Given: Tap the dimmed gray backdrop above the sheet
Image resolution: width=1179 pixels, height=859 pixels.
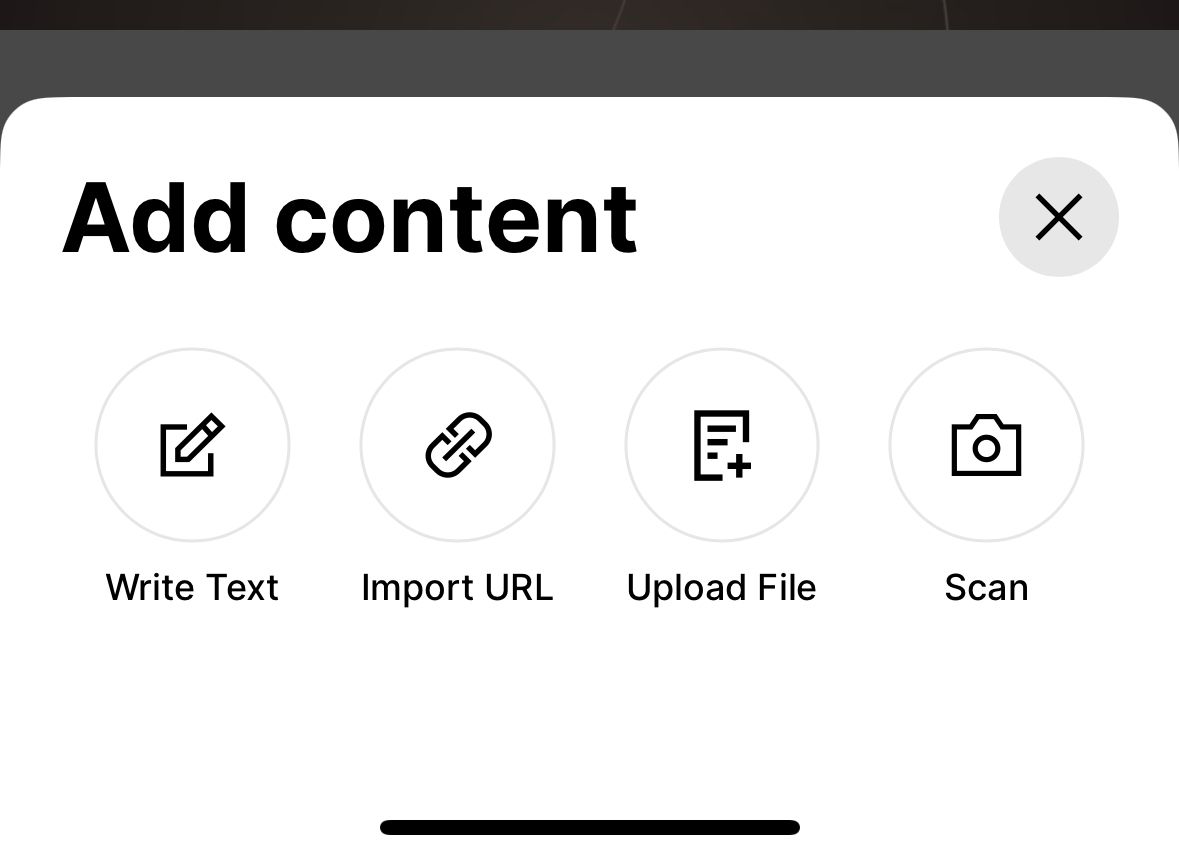Looking at the screenshot, I should (590, 63).
